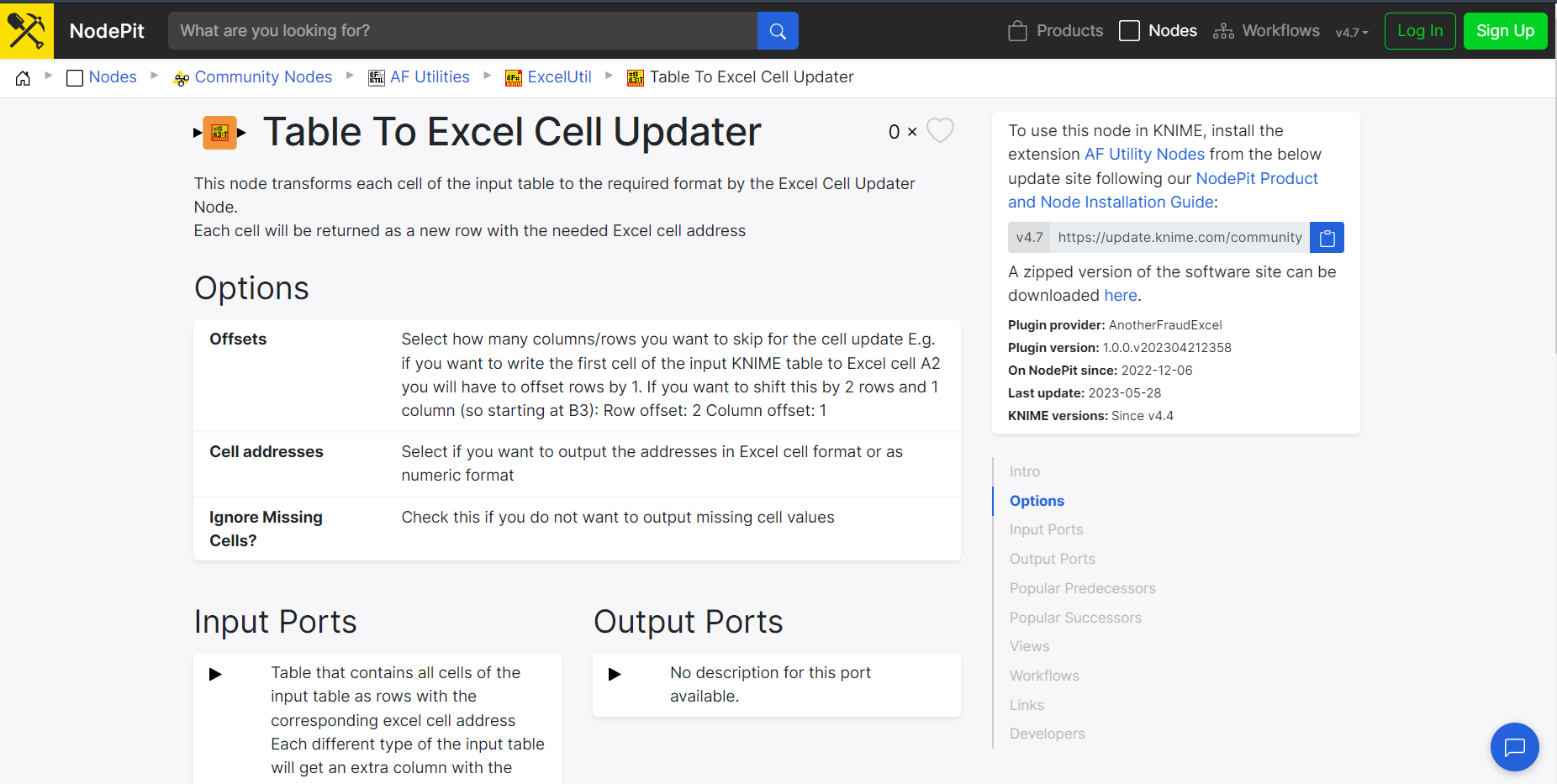Jump to Output Ports in the sidebar

(x=1053, y=559)
